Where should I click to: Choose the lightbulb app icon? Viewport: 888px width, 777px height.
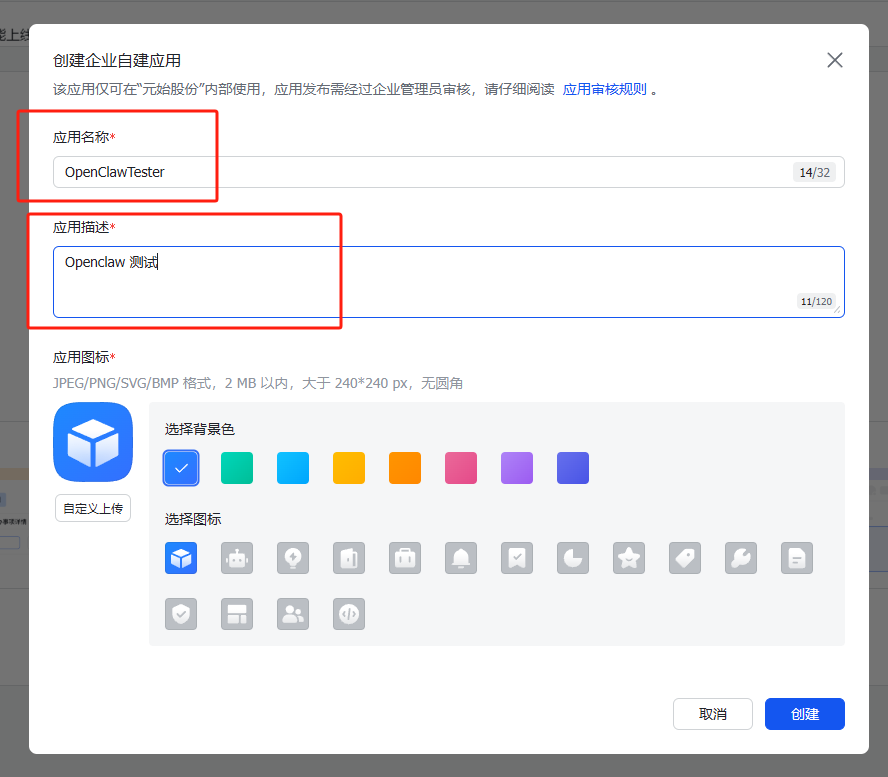tap(293, 558)
